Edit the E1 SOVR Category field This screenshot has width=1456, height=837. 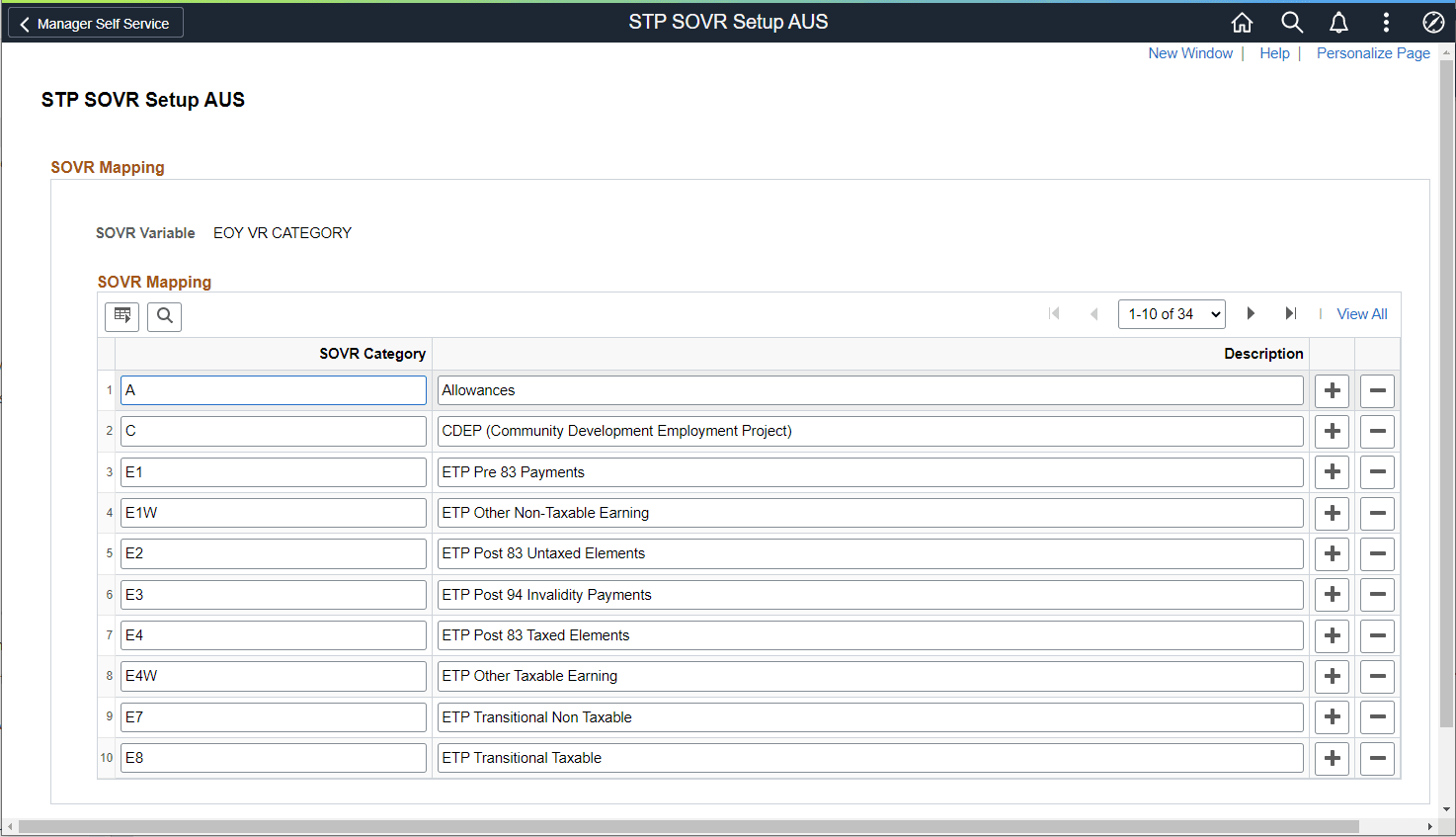[x=273, y=471]
